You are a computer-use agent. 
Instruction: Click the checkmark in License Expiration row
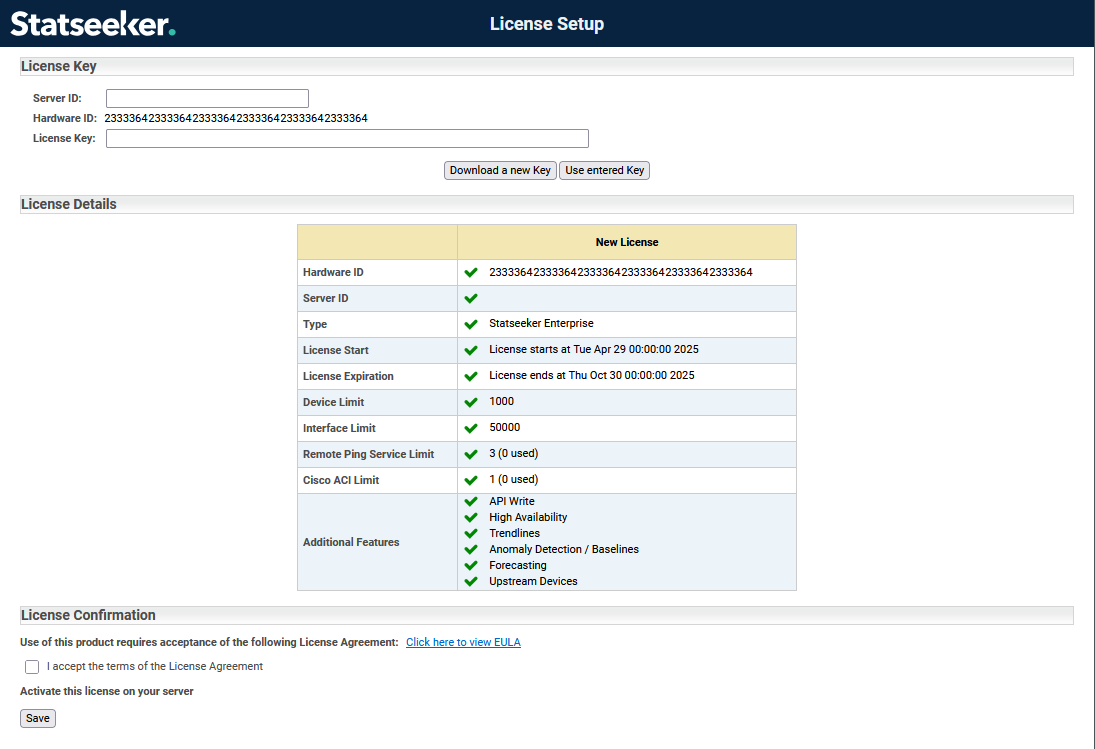(x=471, y=376)
